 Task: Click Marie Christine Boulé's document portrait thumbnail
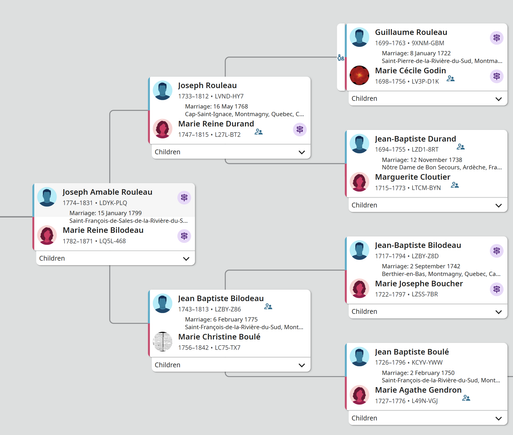tap(162, 342)
